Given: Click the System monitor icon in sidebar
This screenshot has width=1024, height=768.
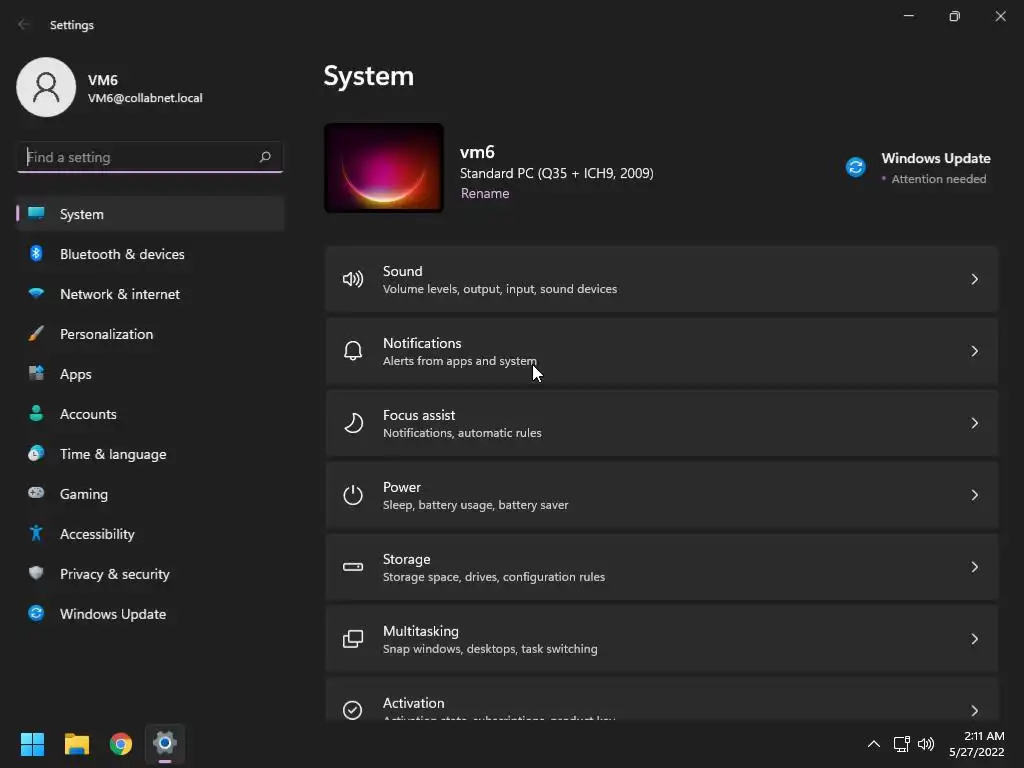Looking at the screenshot, I should pyautogui.click(x=37, y=214).
